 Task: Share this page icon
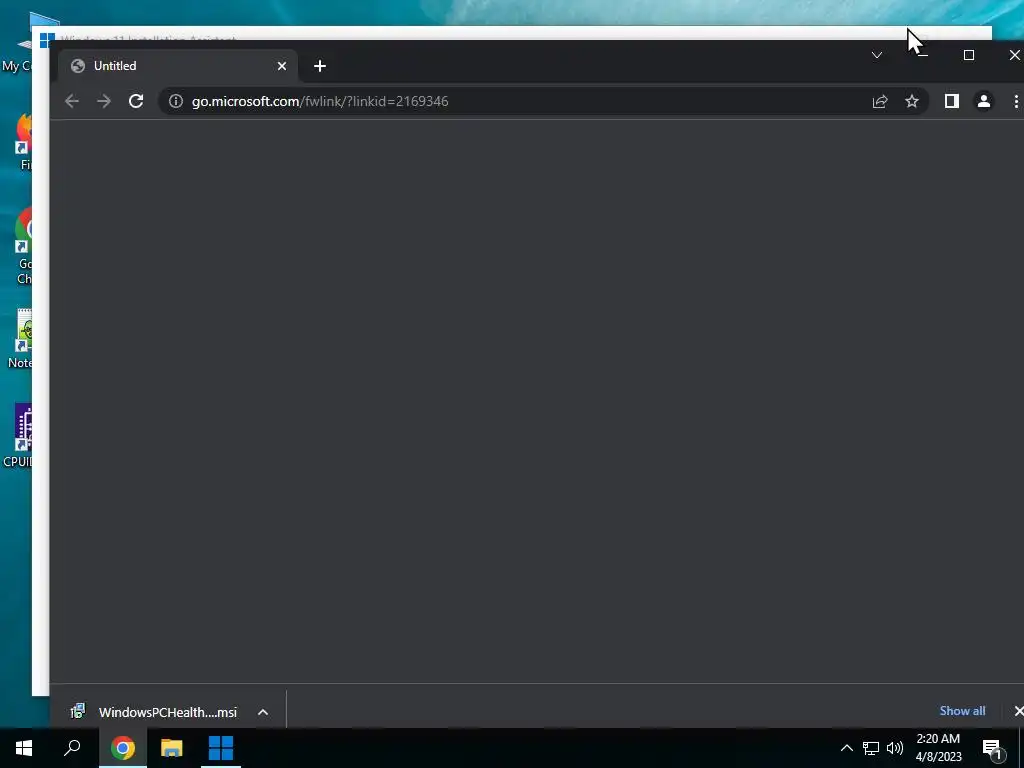tap(880, 101)
